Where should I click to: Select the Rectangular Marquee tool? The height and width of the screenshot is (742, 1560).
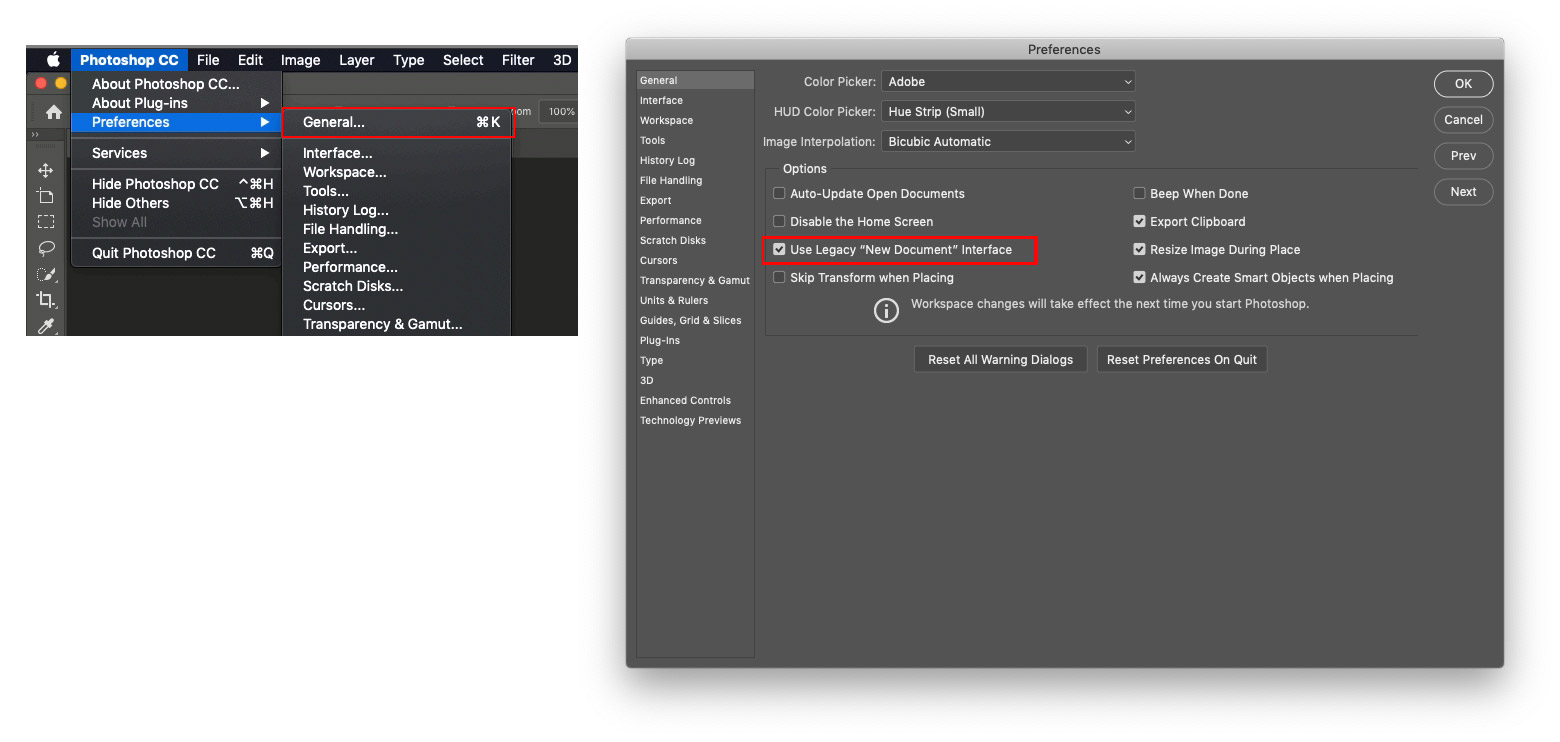point(46,222)
